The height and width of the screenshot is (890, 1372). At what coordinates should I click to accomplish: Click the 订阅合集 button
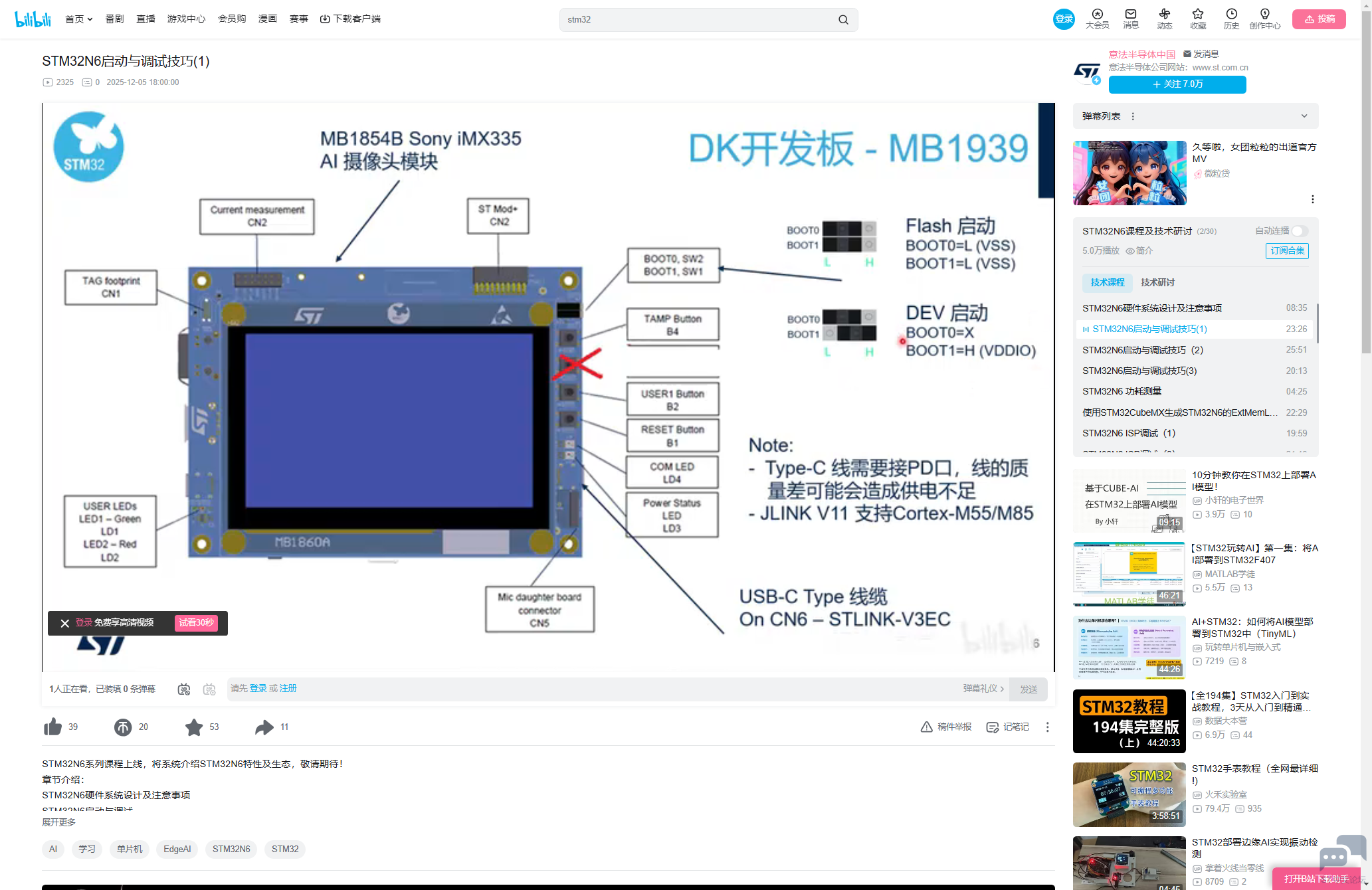tap(1287, 251)
